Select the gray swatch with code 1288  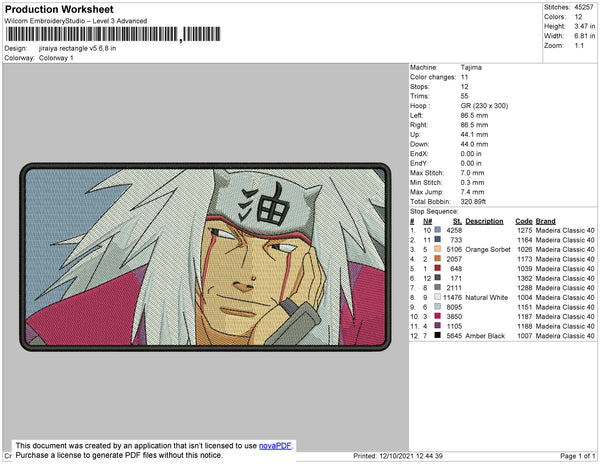(437, 287)
